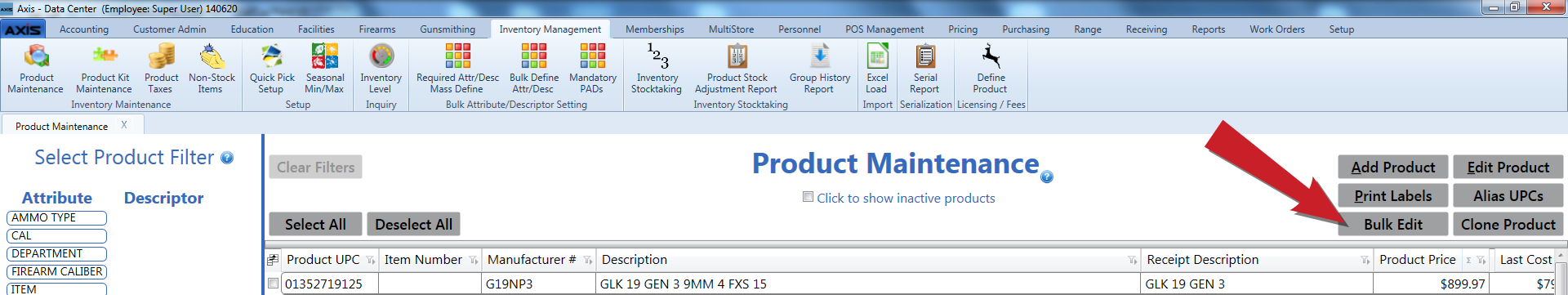Screen dimensions: 1568x295
Task: Open Product Kit Maintenance tool
Action: pyautogui.click(x=105, y=69)
